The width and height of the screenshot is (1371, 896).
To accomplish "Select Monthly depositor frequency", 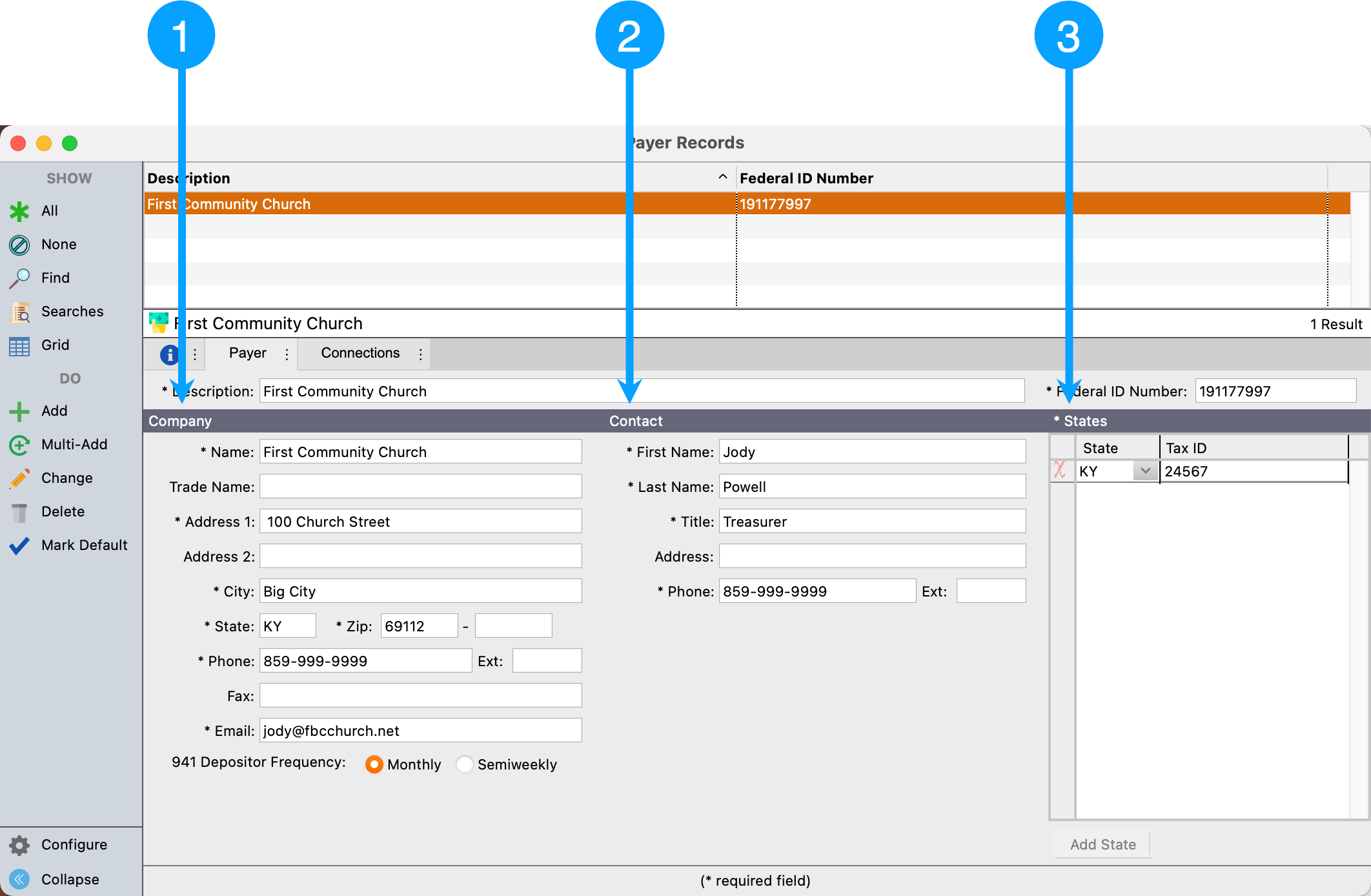I will tap(374, 764).
